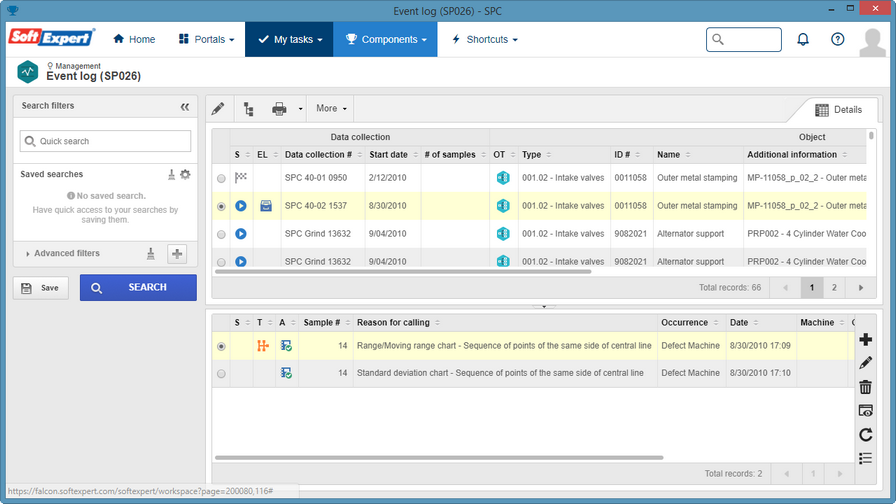Open the hierarchy structure toolbar icon
Screen dimensions: 896x504
point(249,109)
